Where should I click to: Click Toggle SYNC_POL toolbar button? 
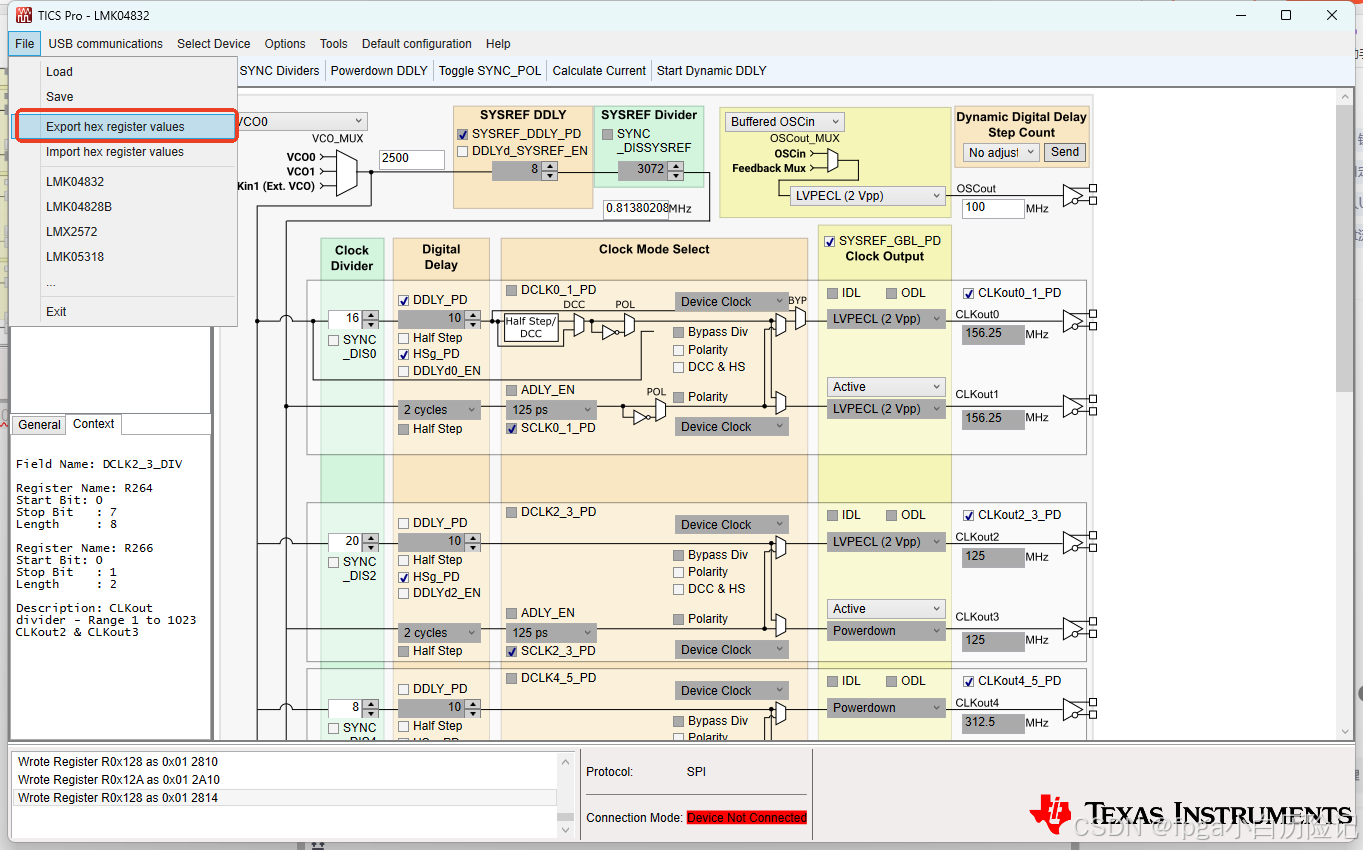(490, 71)
